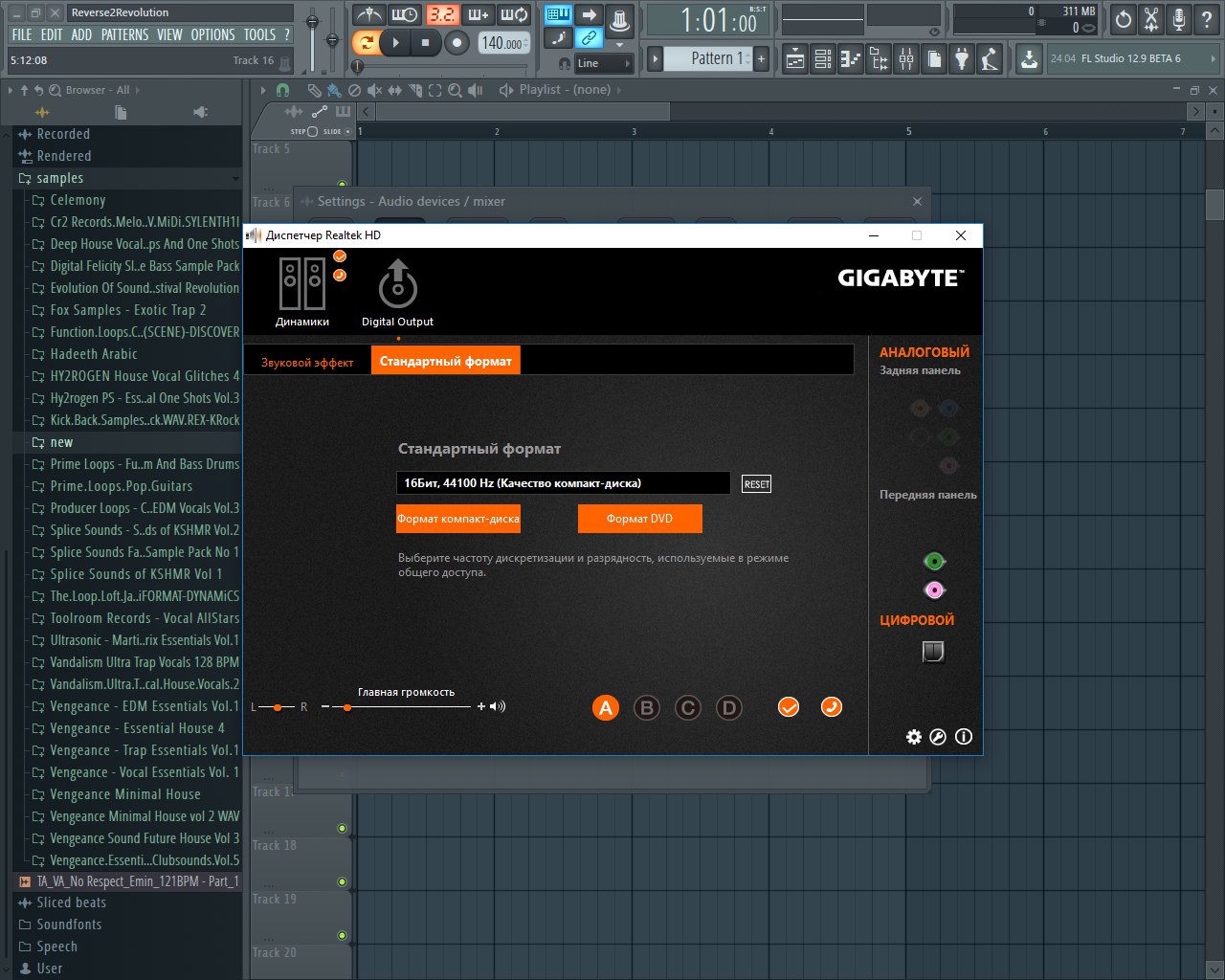Image resolution: width=1225 pixels, height=980 pixels.
Task: Click the Главная громкость volume slider
Action: (x=402, y=707)
